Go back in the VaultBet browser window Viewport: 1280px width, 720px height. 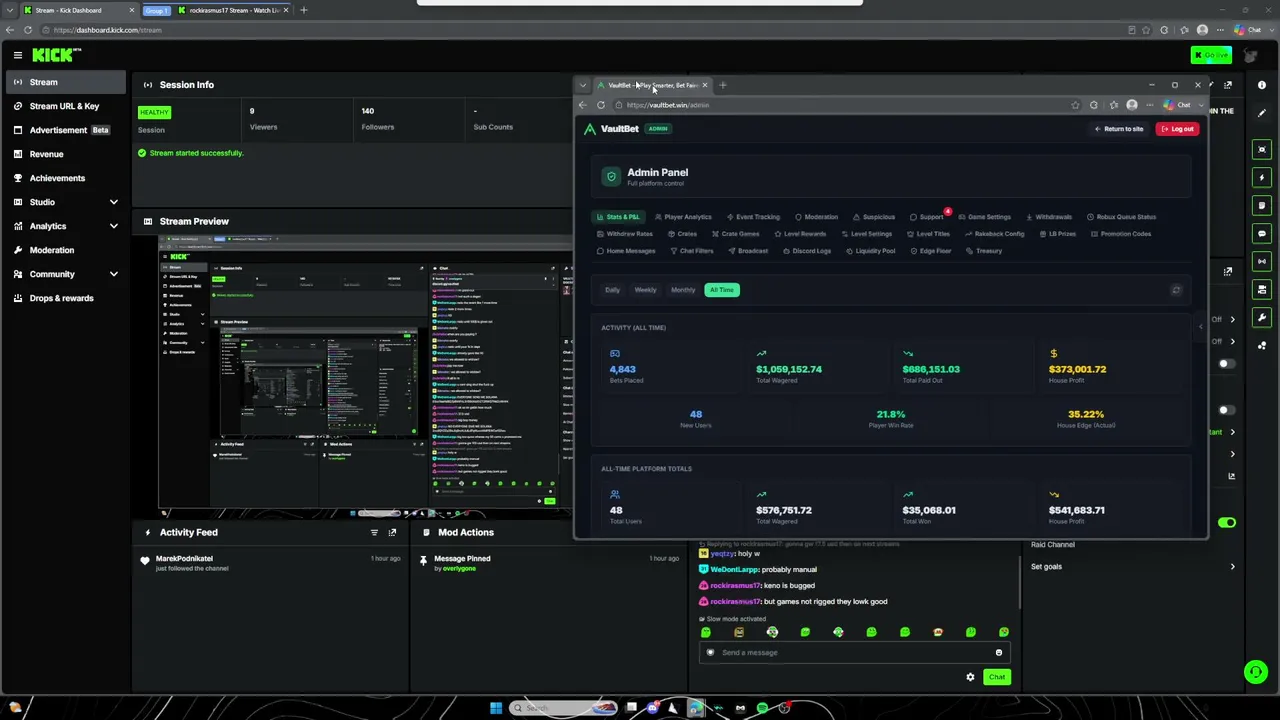pos(583,105)
